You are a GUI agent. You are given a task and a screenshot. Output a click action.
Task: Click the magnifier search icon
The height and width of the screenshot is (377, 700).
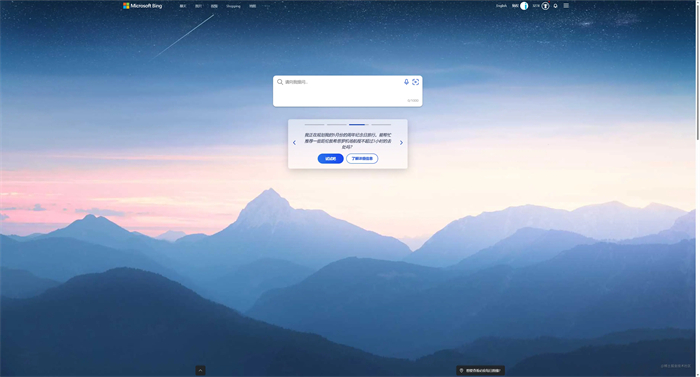tap(280, 82)
